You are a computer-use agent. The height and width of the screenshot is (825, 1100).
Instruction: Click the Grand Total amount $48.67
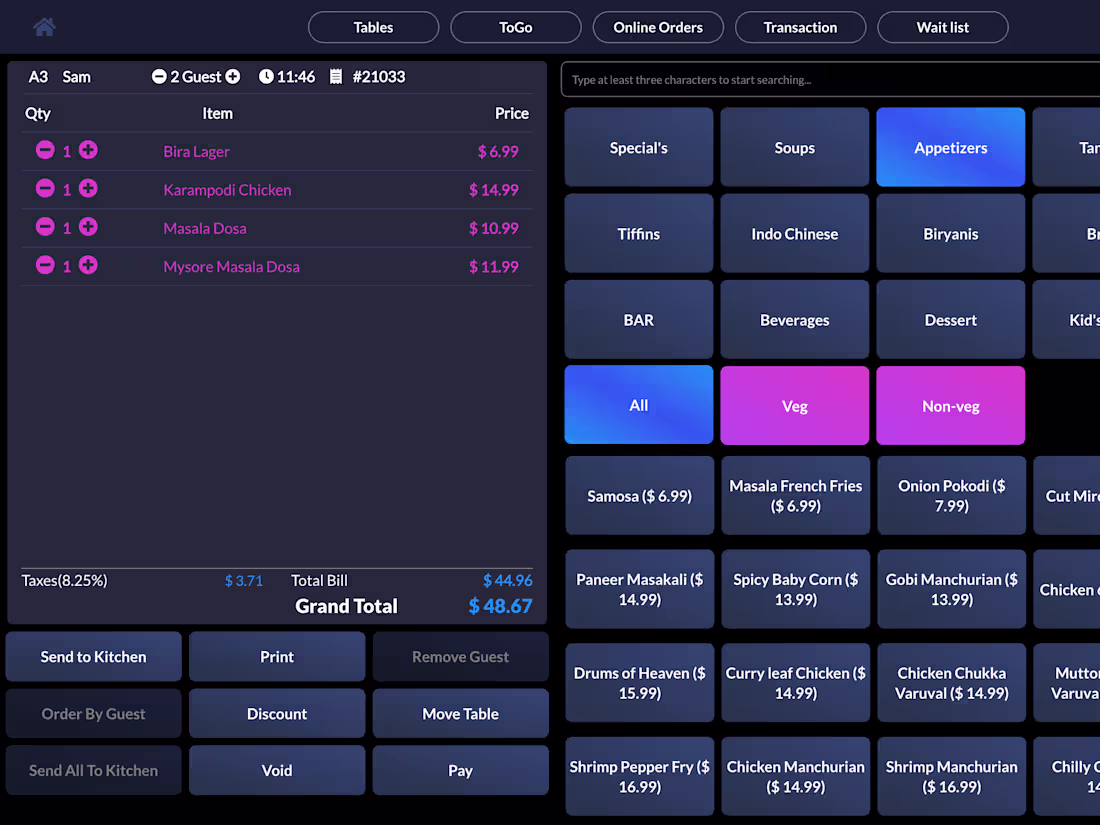[x=500, y=606]
